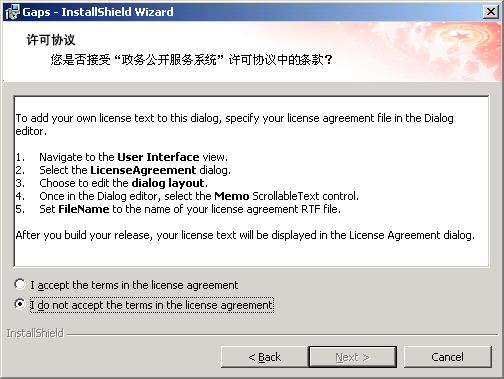
Task: Click the installer icon in the title bar
Action: pos(13,12)
